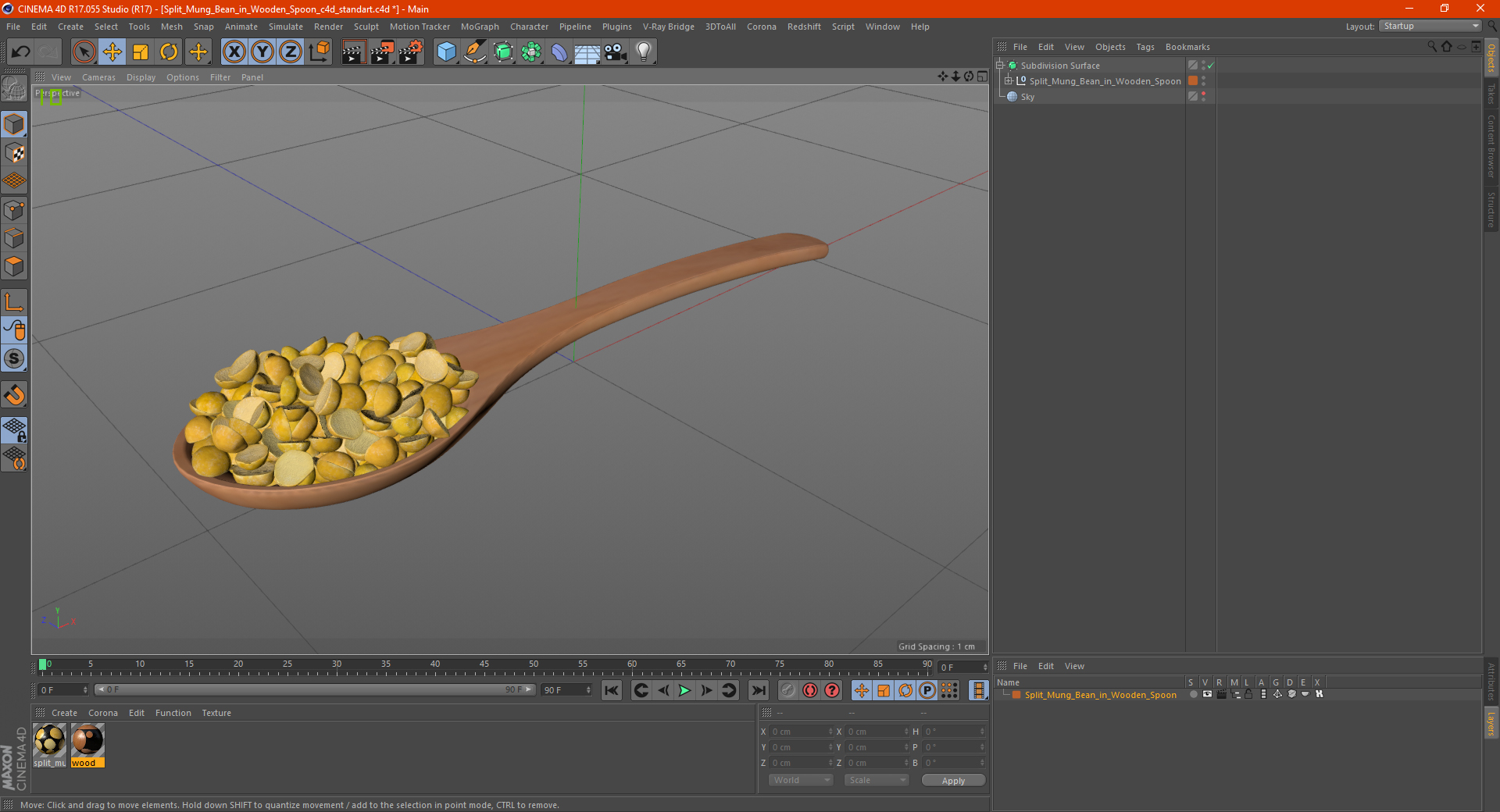Activate the Move tool in top toolbar
This screenshot has height=812, width=1500.
[x=112, y=52]
